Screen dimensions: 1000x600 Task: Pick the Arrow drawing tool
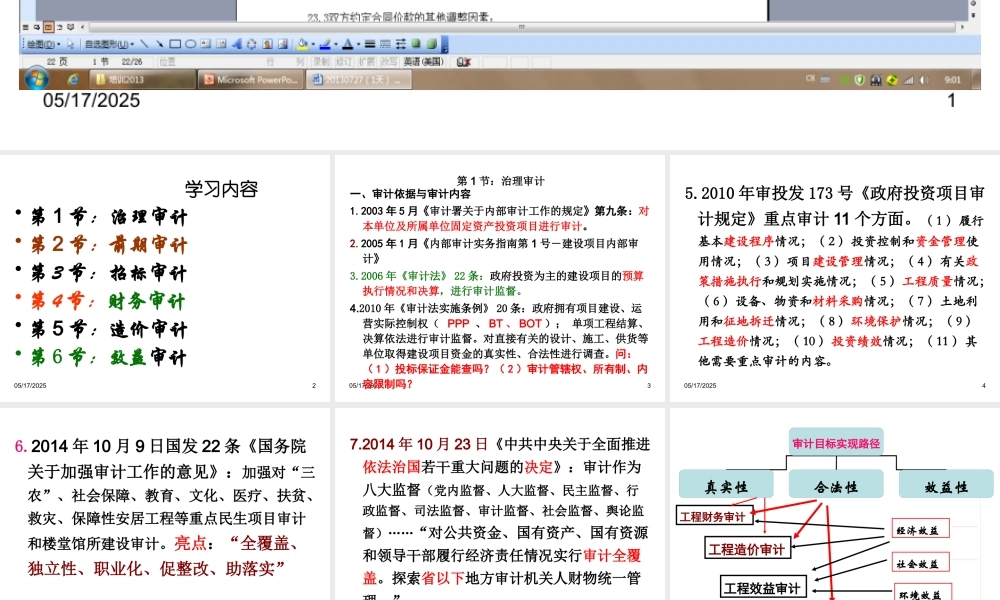(x=159, y=44)
